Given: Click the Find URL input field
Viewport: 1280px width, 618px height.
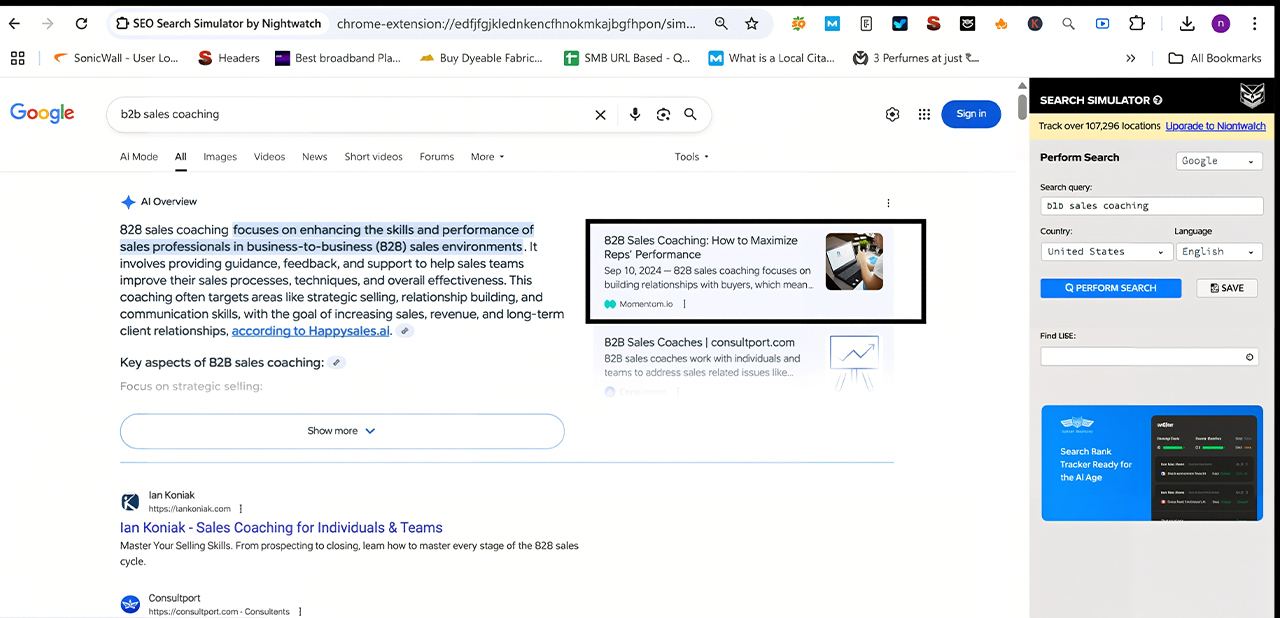Looking at the screenshot, I should tap(1142, 357).
